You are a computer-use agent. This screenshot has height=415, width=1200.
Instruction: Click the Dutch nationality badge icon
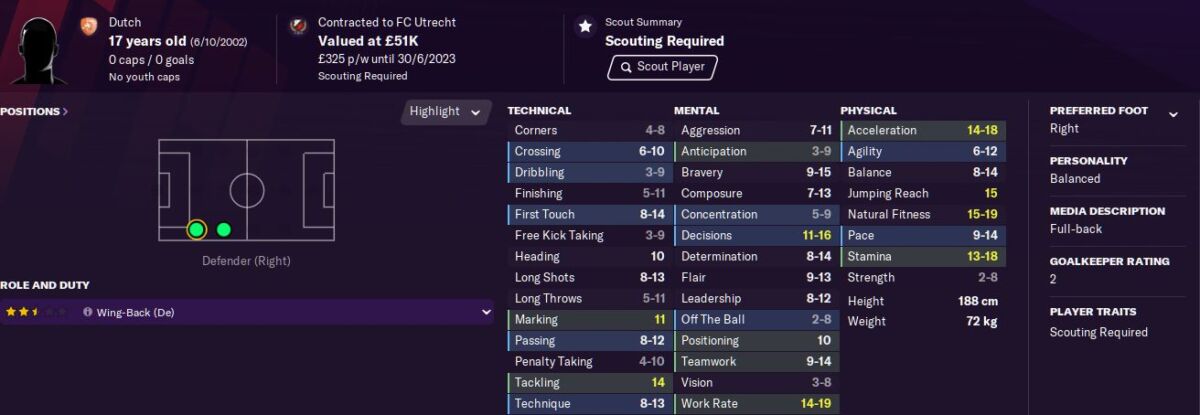[x=88, y=27]
